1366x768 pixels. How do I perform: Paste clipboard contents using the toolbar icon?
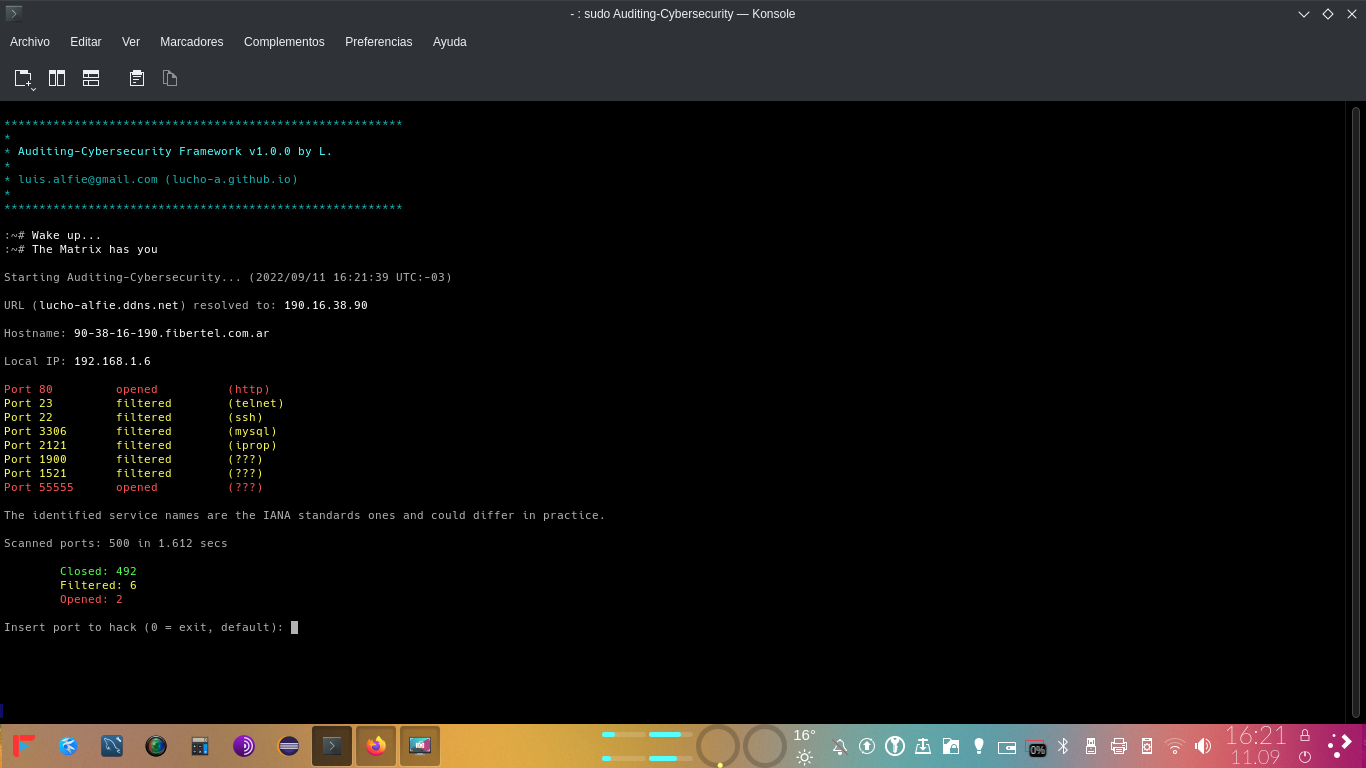(136, 78)
